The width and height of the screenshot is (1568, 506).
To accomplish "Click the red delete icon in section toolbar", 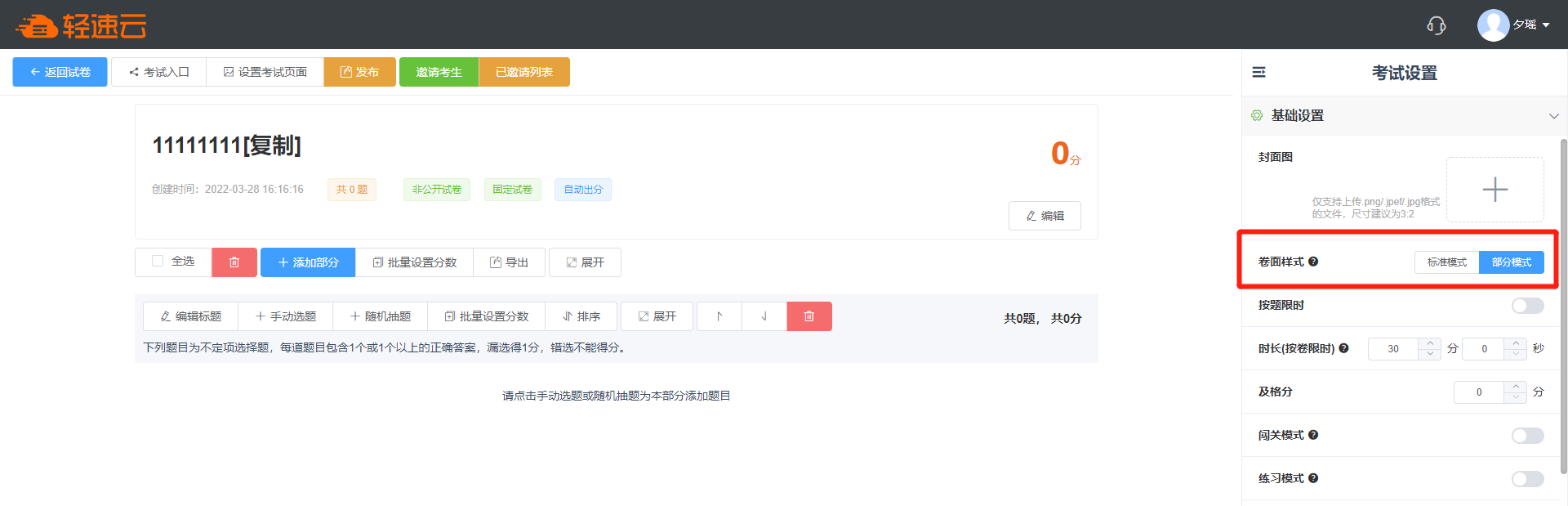I will [x=808, y=316].
